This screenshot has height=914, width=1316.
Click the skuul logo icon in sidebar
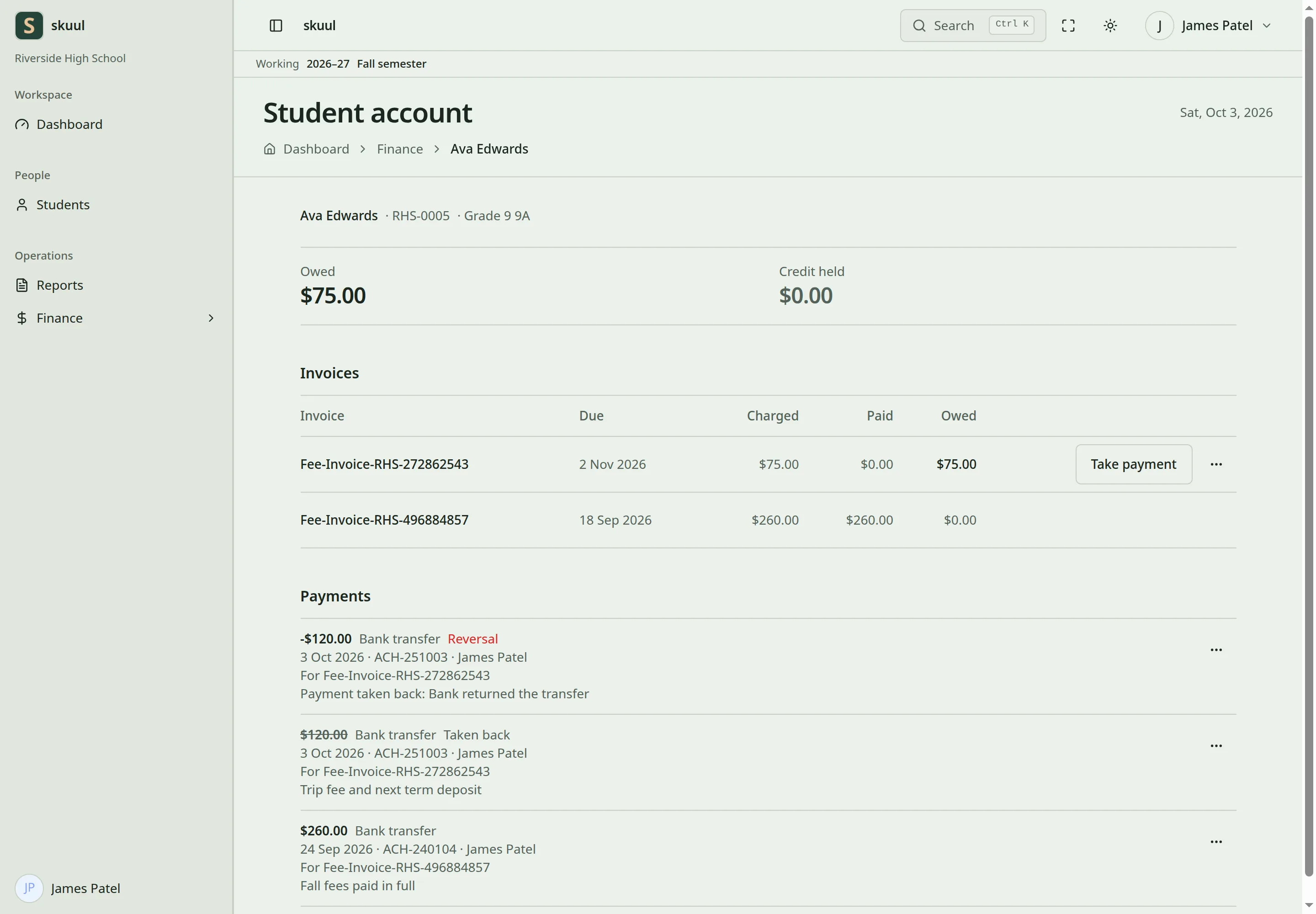[x=29, y=25]
